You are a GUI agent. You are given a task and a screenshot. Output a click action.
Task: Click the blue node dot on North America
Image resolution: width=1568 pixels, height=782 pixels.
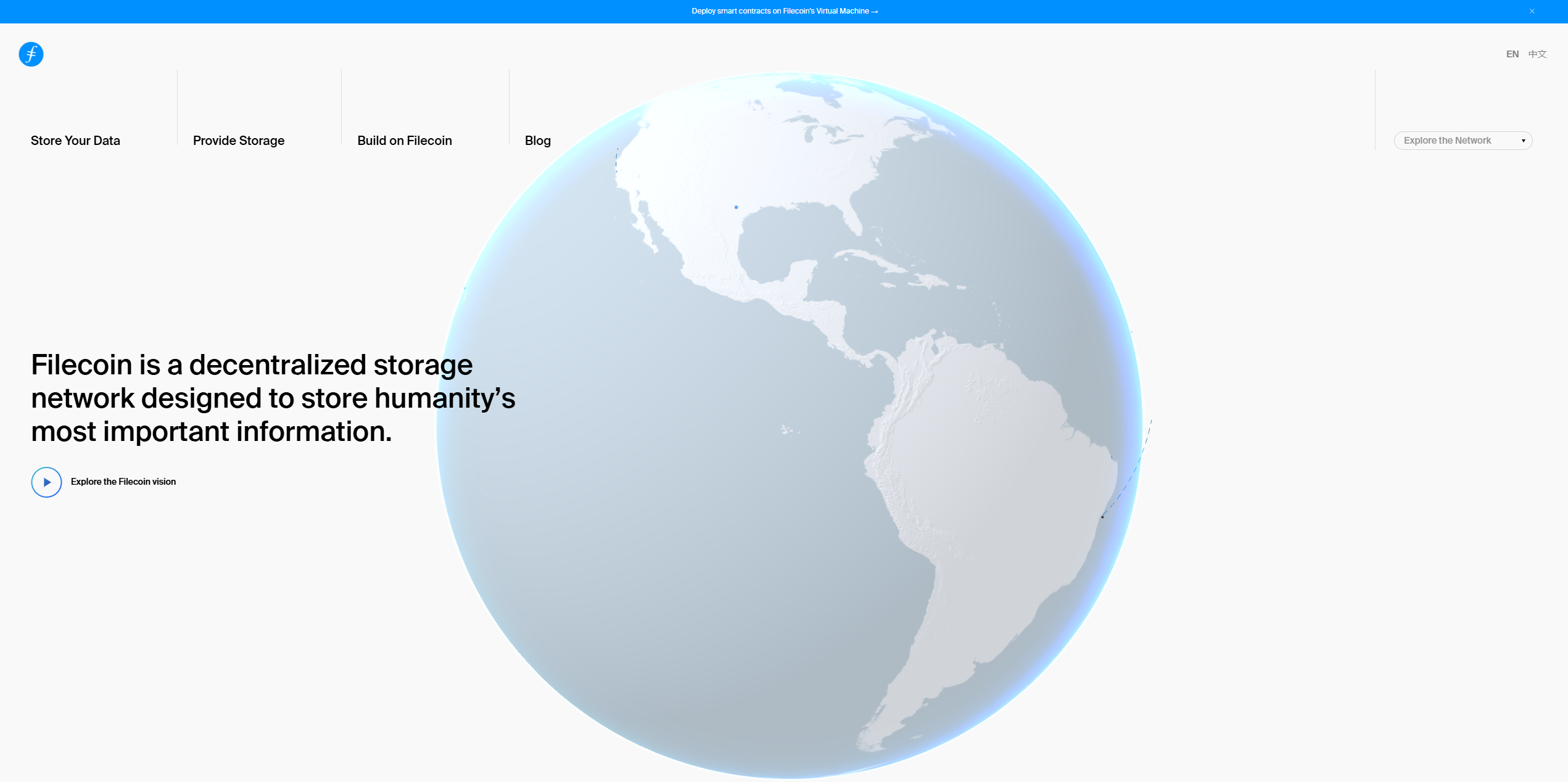(736, 207)
